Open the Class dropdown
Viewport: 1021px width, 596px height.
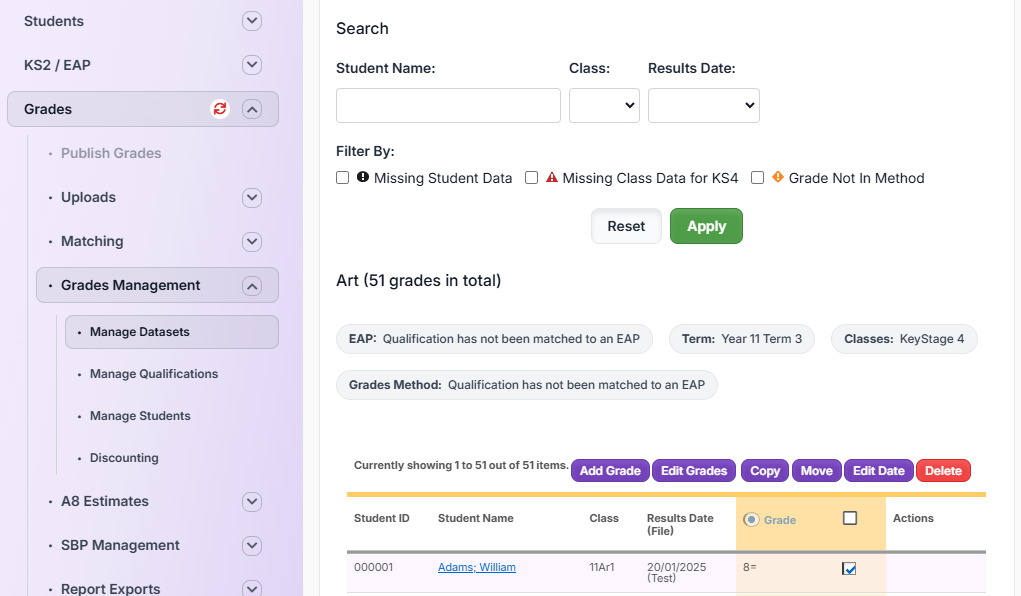click(604, 105)
